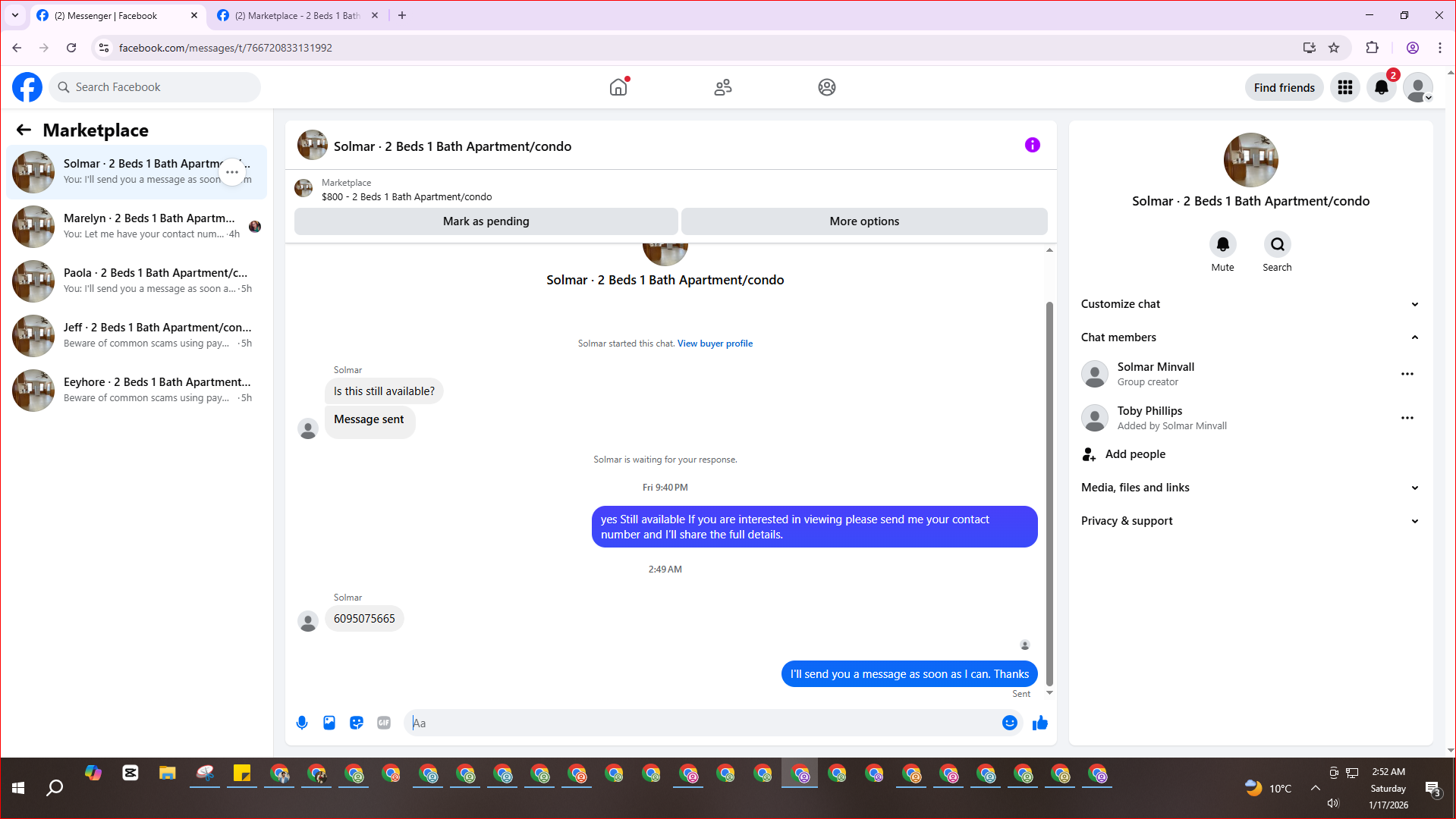Screen dimensions: 1456x819
Task: Collapse Chat members section
Action: click(1250, 337)
